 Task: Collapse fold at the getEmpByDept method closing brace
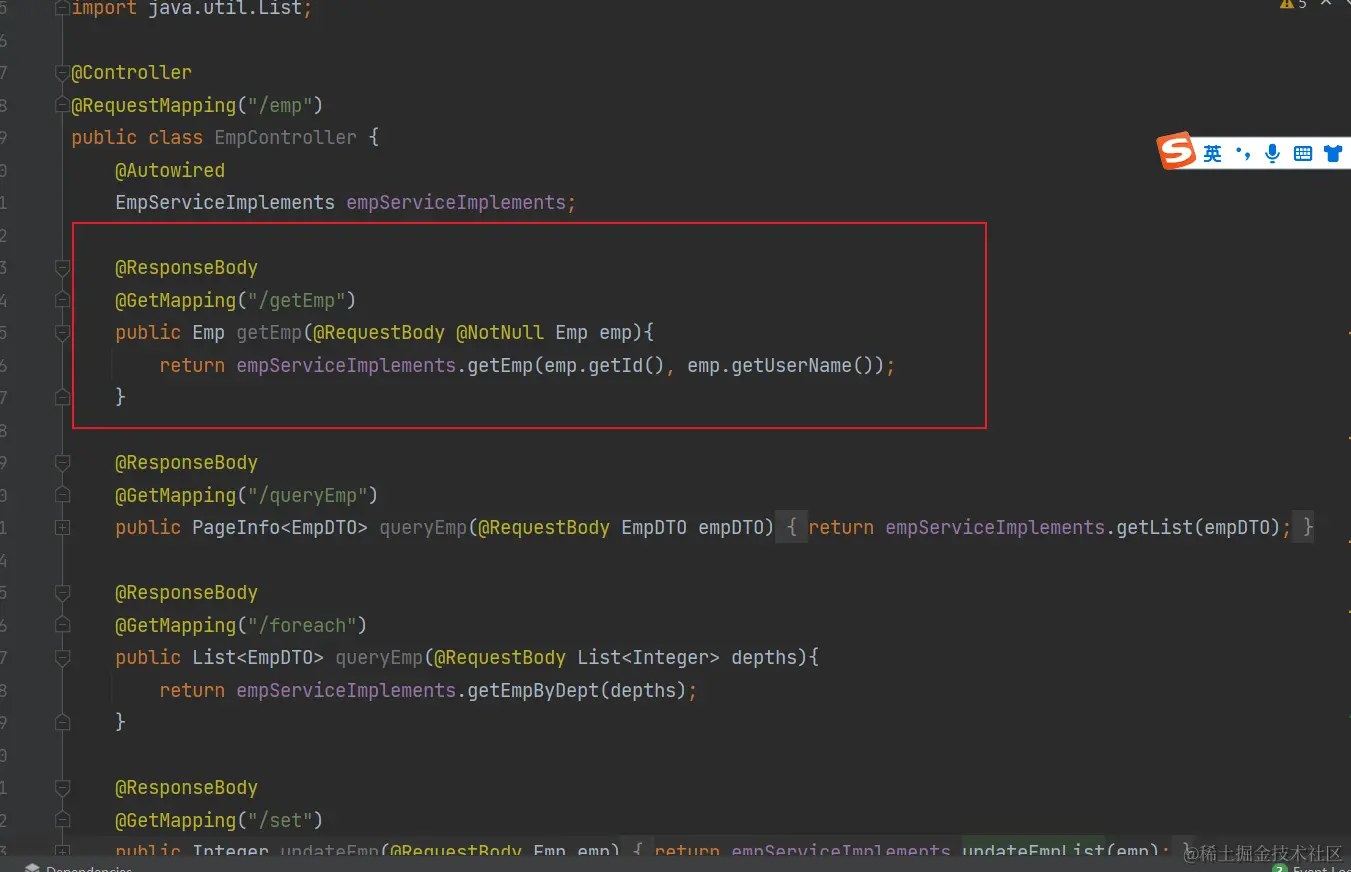tap(62, 722)
